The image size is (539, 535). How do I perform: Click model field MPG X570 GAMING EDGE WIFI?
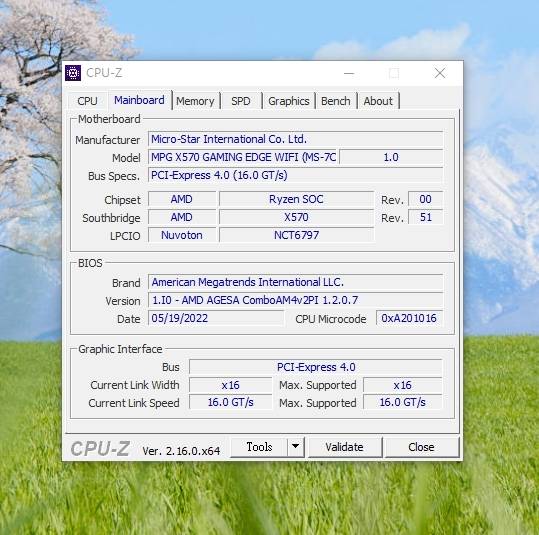(x=243, y=157)
